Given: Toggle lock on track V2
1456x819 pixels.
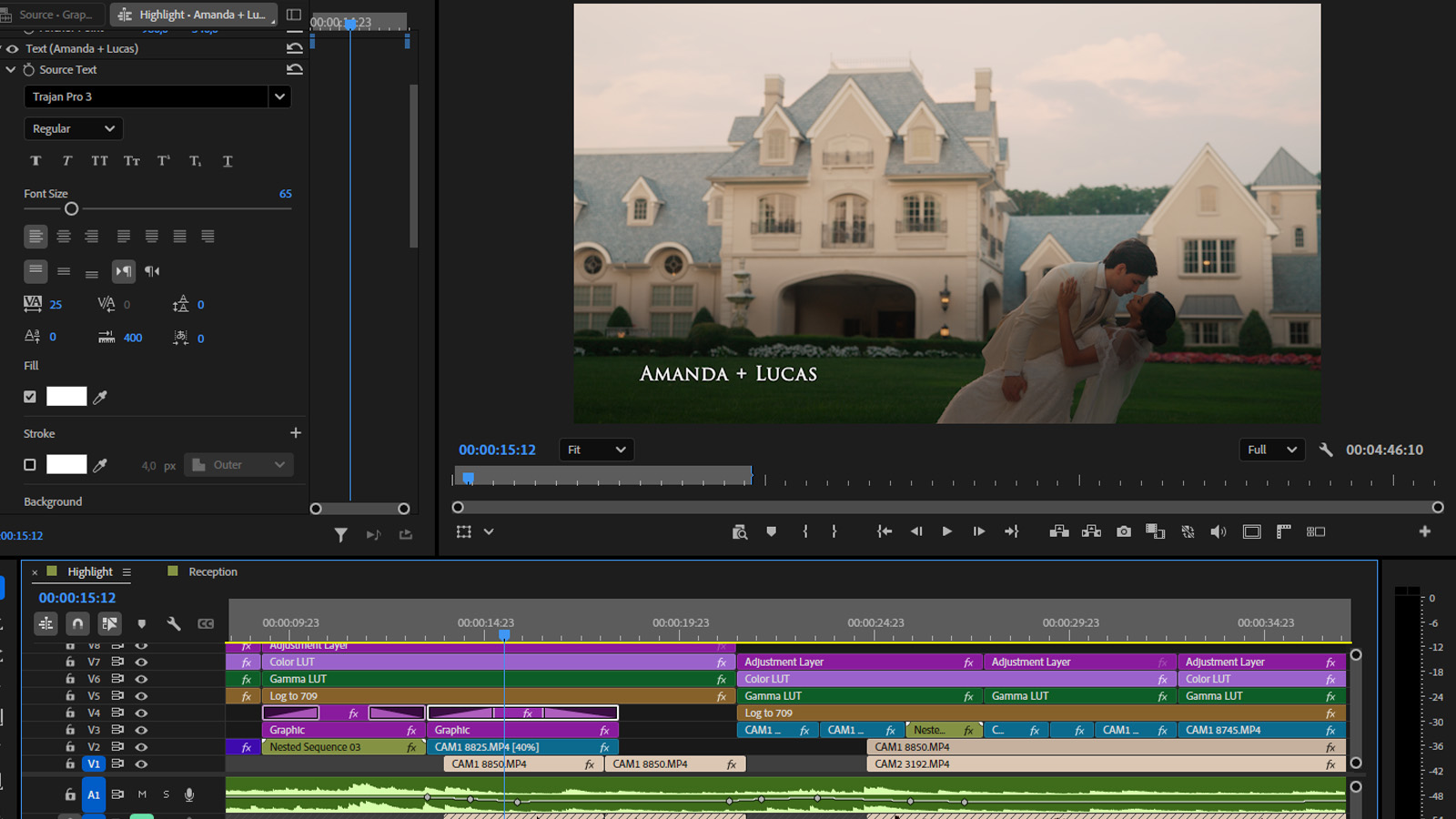Looking at the screenshot, I should coord(70,747).
